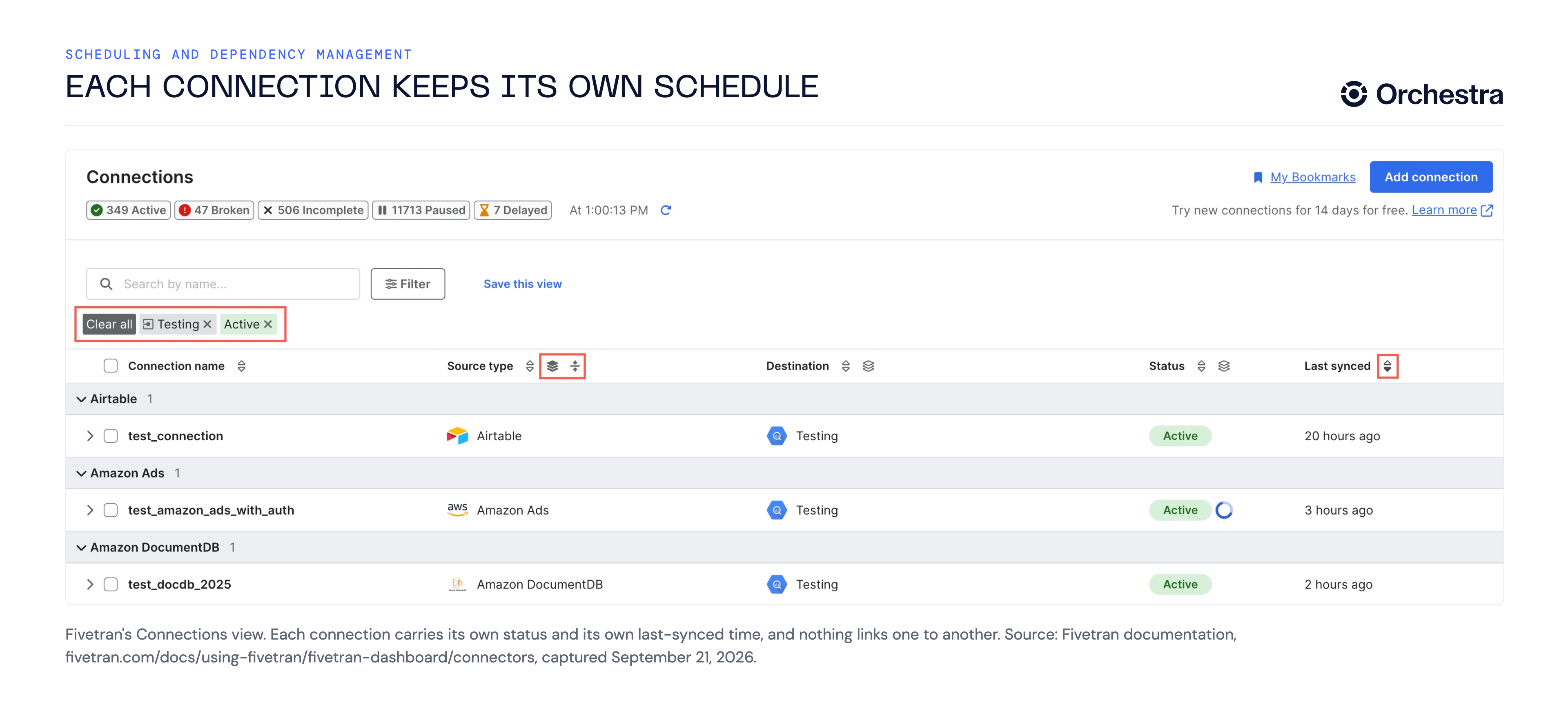The height and width of the screenshot is (709, 1568).
Task: Click the Source type group-by layers icon
Action: pyautogui.click(x=552, y=366)
